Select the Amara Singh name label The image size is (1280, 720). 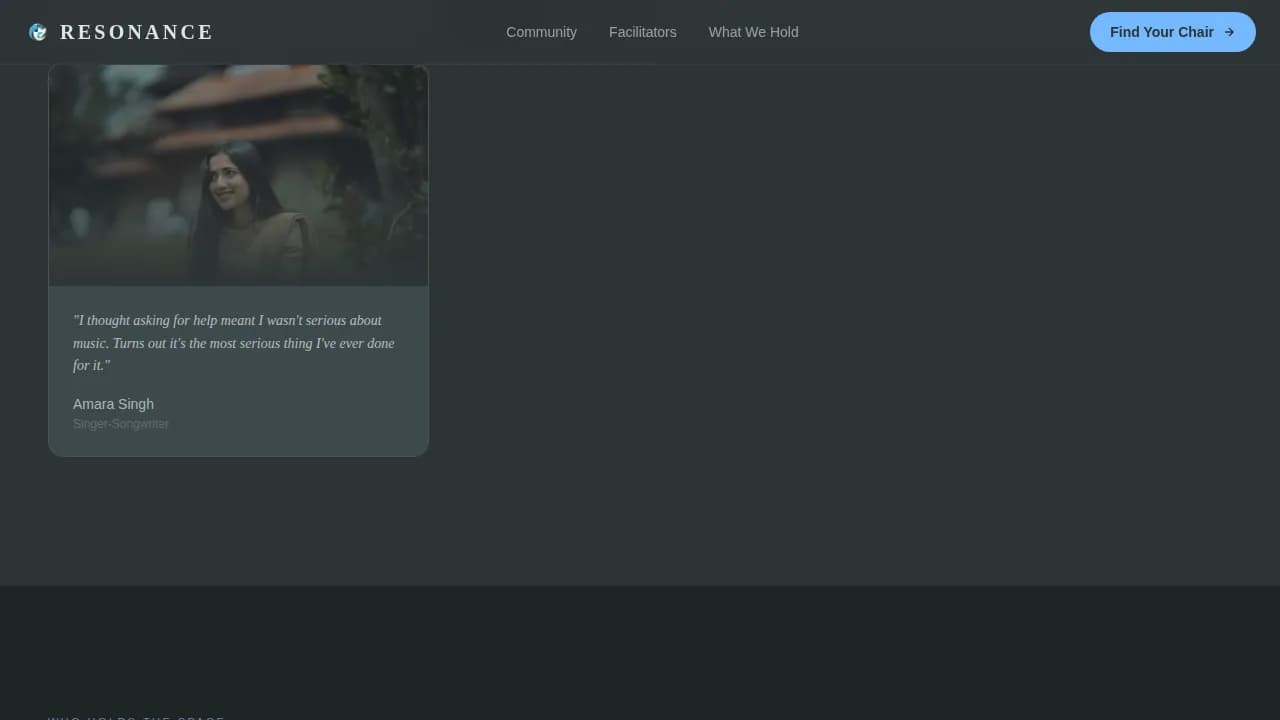(113, 404)
